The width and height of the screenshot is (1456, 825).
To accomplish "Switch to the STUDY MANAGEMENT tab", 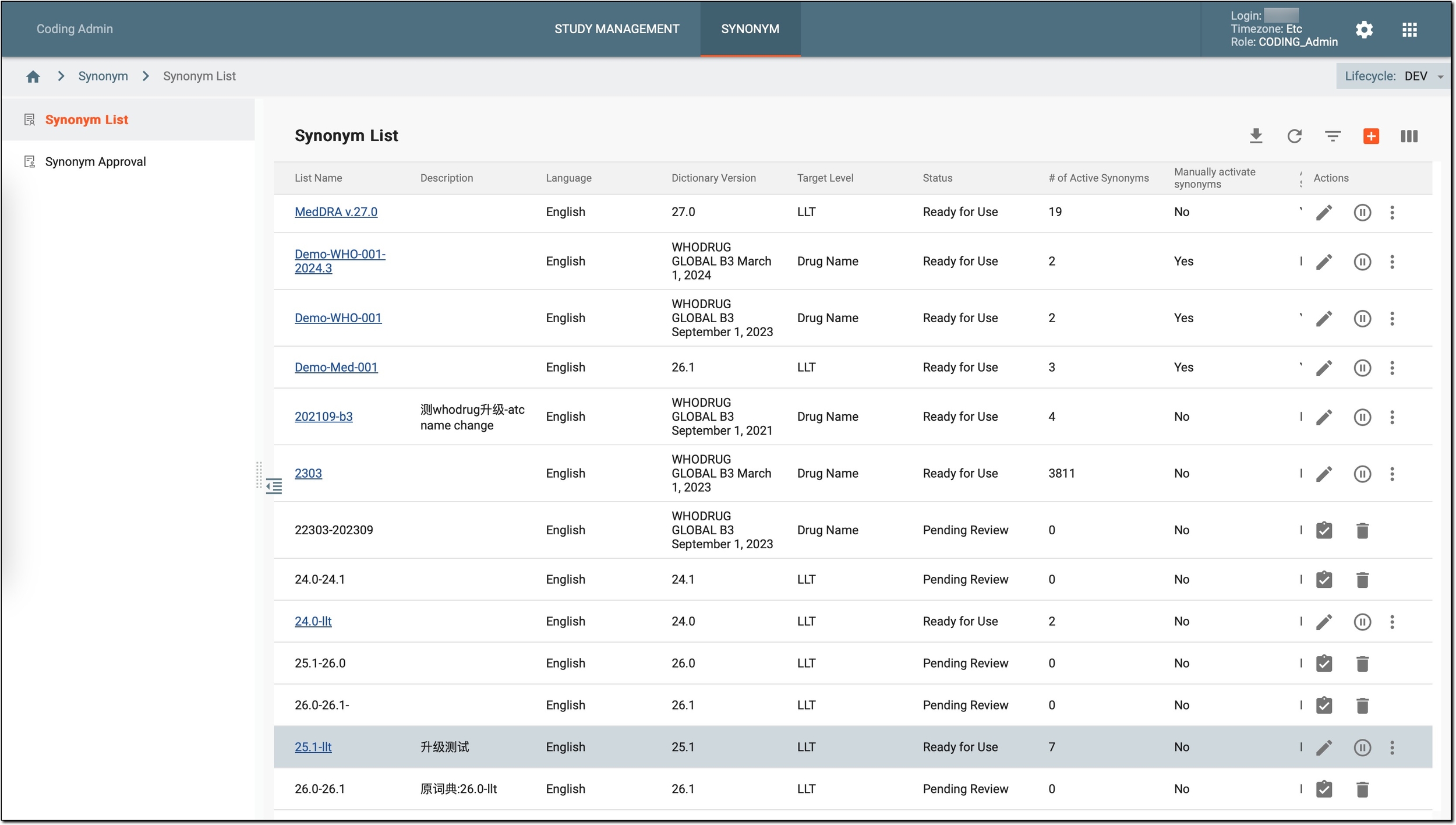I will tap(617, 29).
